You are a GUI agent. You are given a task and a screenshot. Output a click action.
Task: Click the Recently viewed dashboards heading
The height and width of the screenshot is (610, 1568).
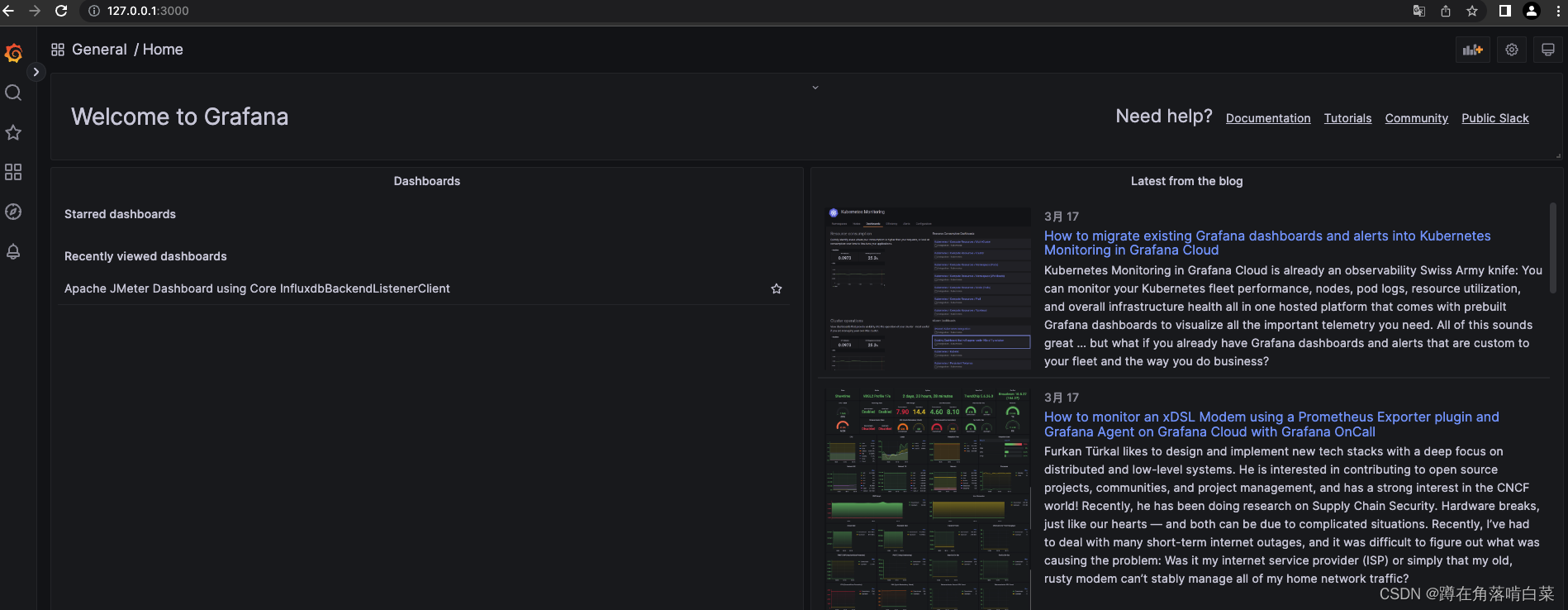pos(145,256)
